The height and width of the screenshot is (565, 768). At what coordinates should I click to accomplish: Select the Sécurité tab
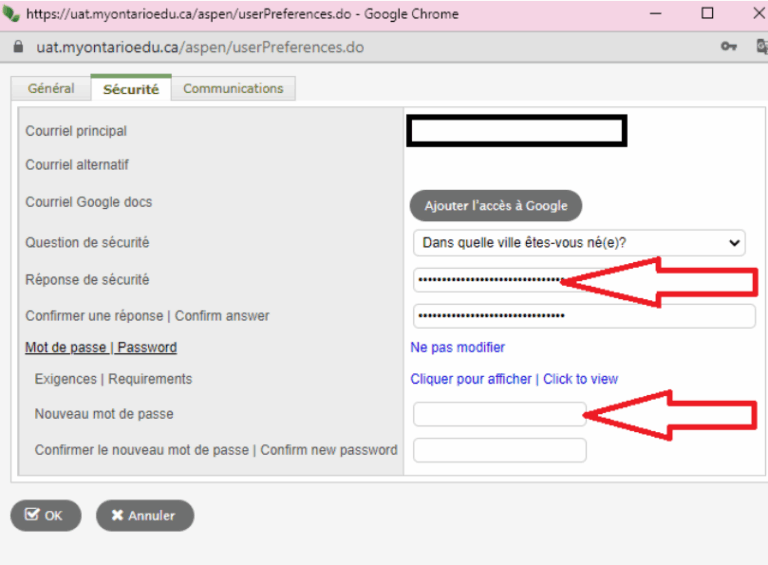point(131,89)
